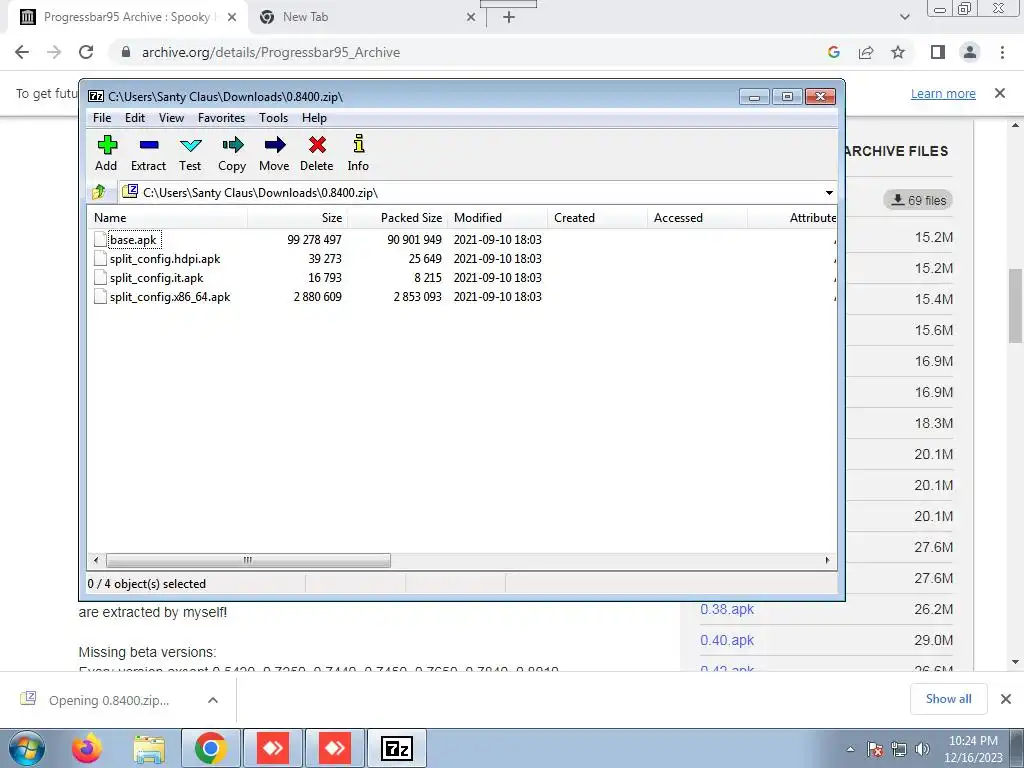
Task: Open the Help menu
Action: 314,118
